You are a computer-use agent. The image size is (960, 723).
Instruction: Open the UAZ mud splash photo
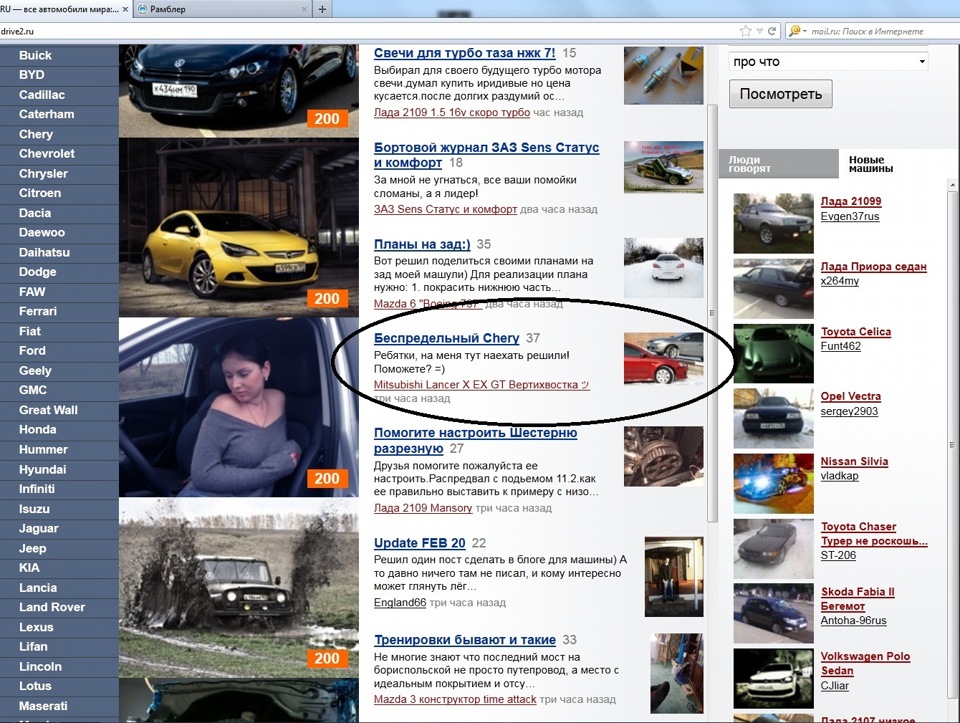click(x=239, y=587)
